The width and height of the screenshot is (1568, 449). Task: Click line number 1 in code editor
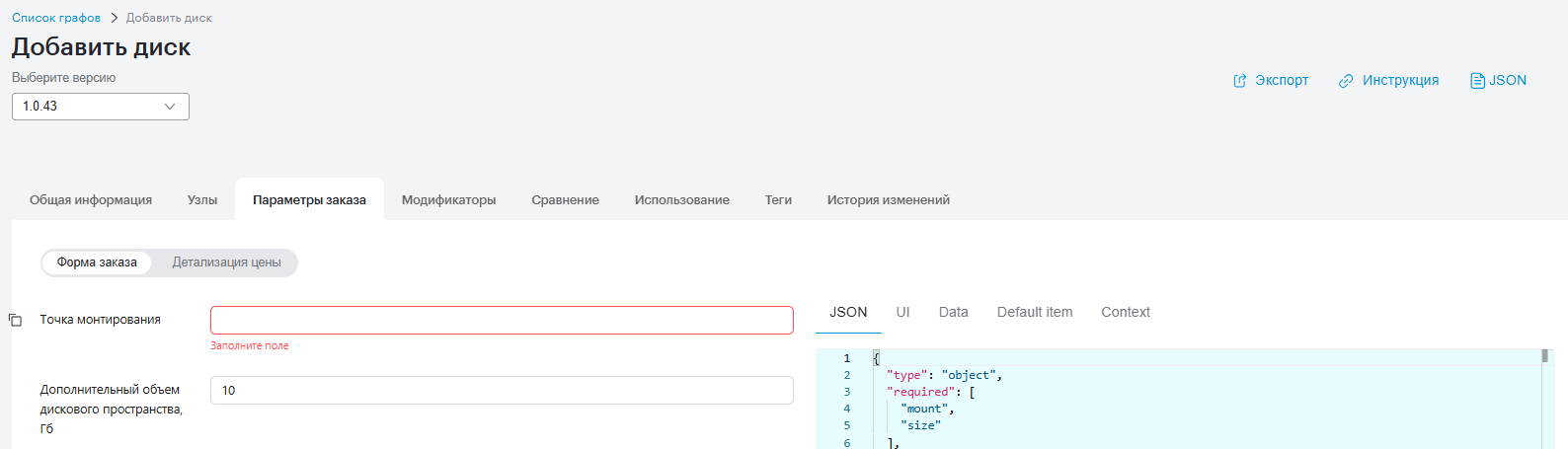click(x=846, y=358)
